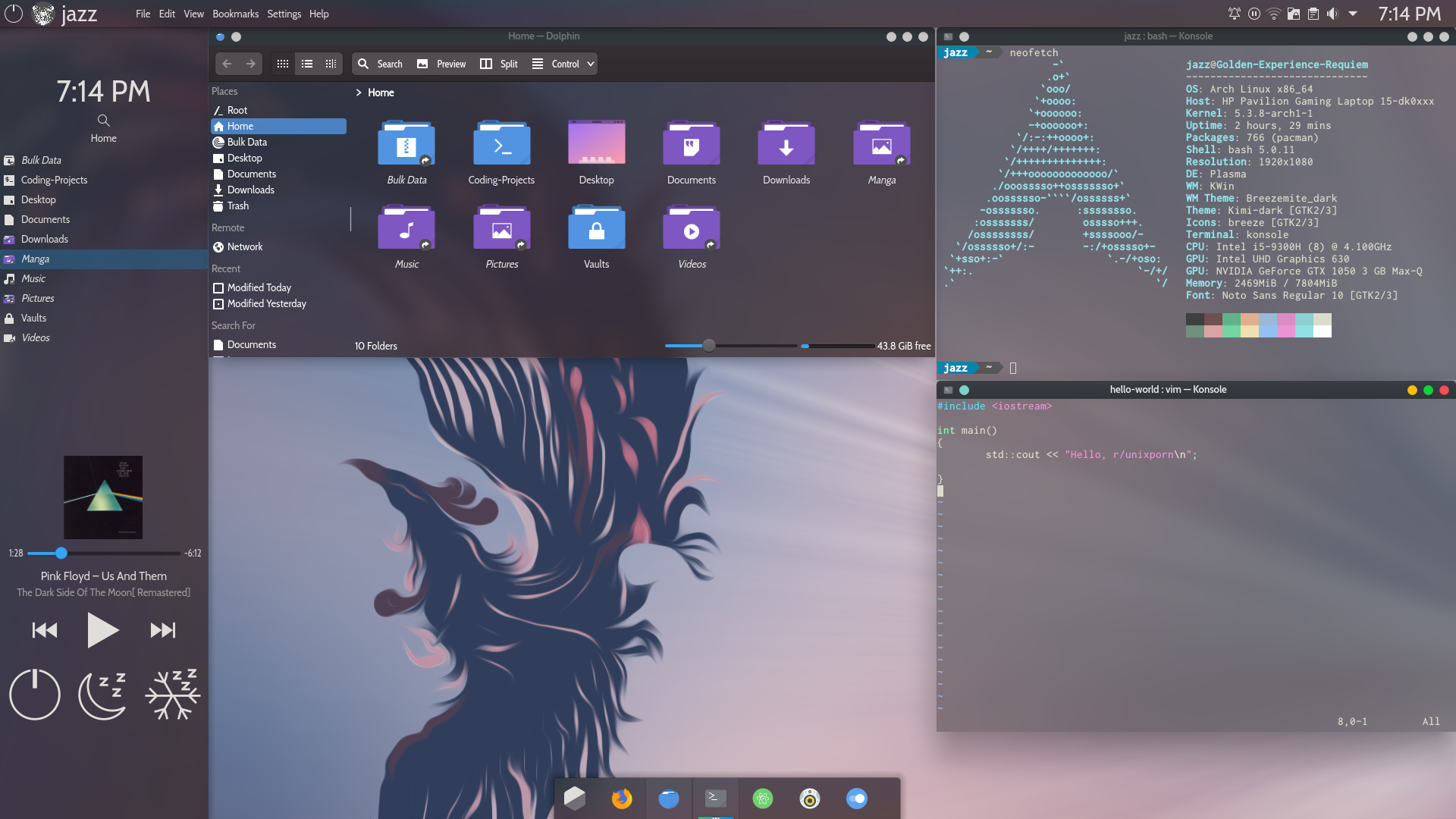Viewport: 1456px width, 819px height.
Task: Open the Settings menu
Action: tap(284, 14)
